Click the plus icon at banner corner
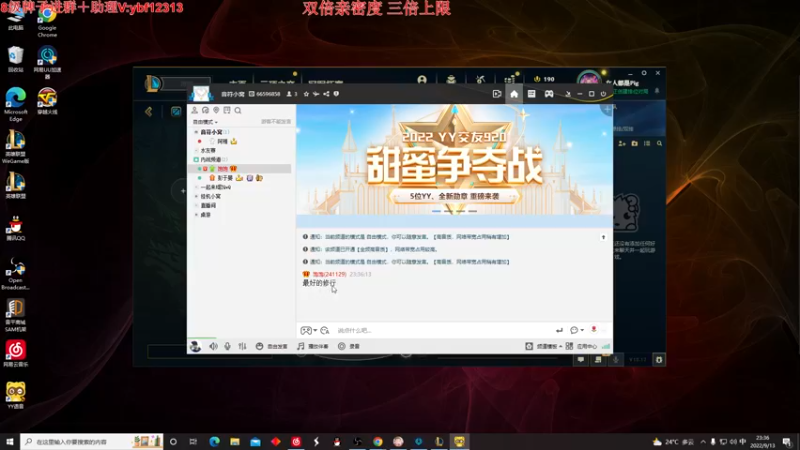 tap(607, 110)
